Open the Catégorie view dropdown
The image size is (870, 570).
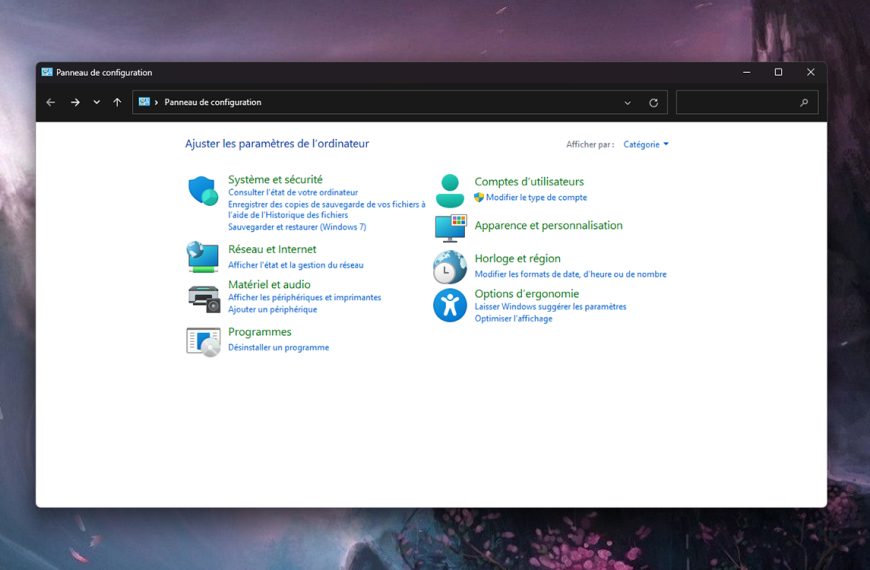point(646,144)
